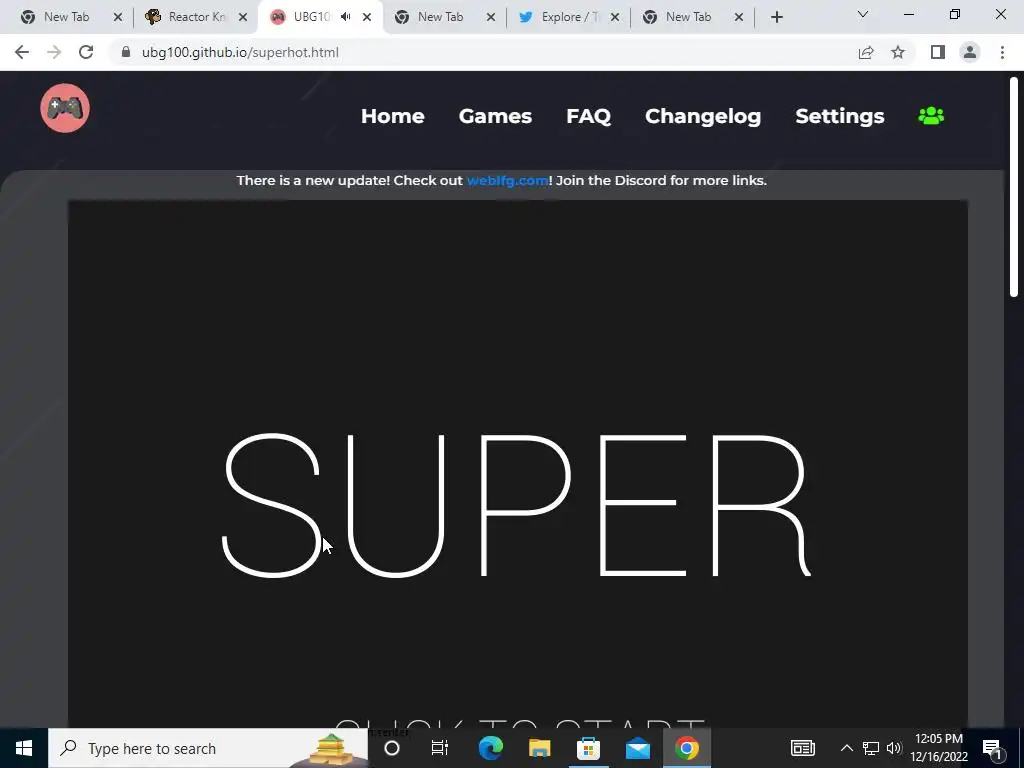
Task: Open the notification center icon
Action: pyautogui.click(x=992, y=748)
